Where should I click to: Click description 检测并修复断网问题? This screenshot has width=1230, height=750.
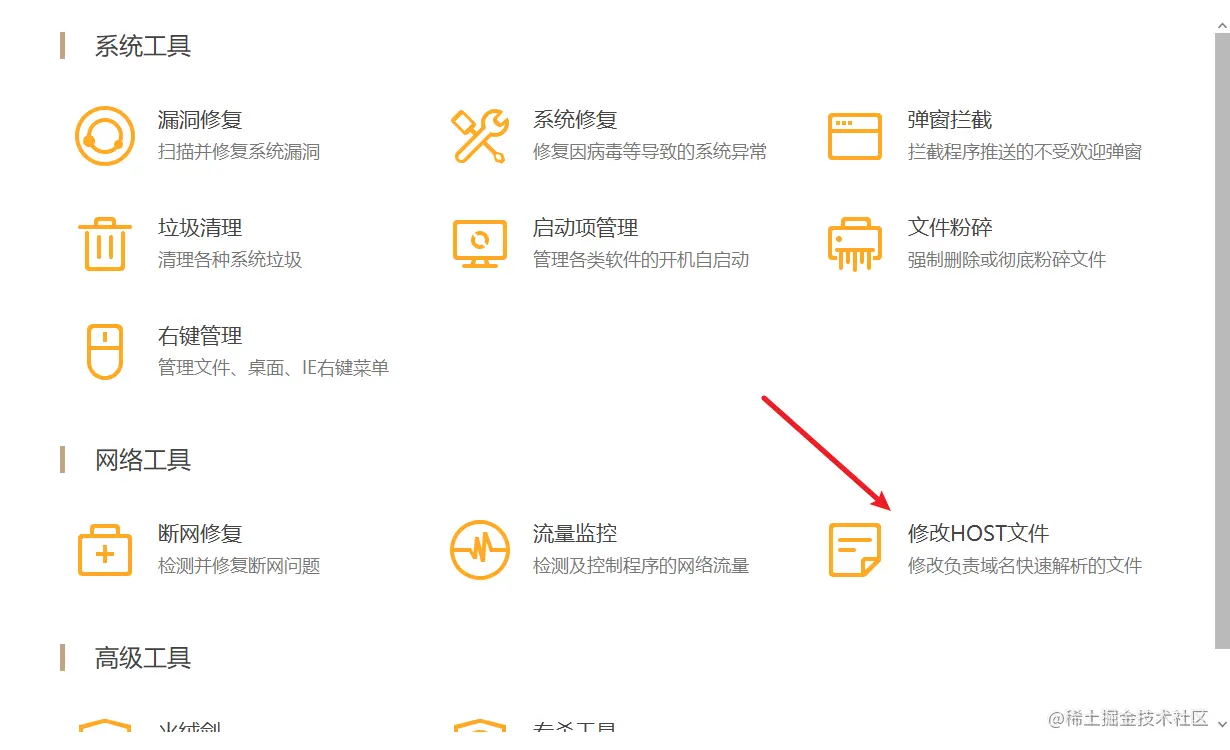pyautogui.click(x=239, y=566)
